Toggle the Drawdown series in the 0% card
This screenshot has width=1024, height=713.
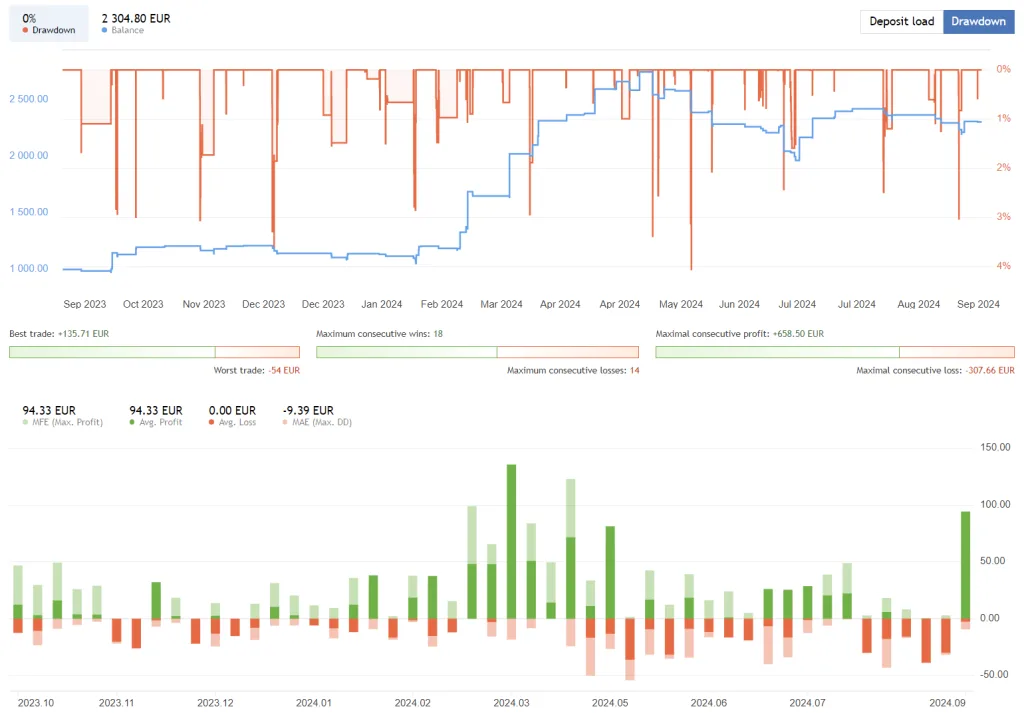coord(48,24)
